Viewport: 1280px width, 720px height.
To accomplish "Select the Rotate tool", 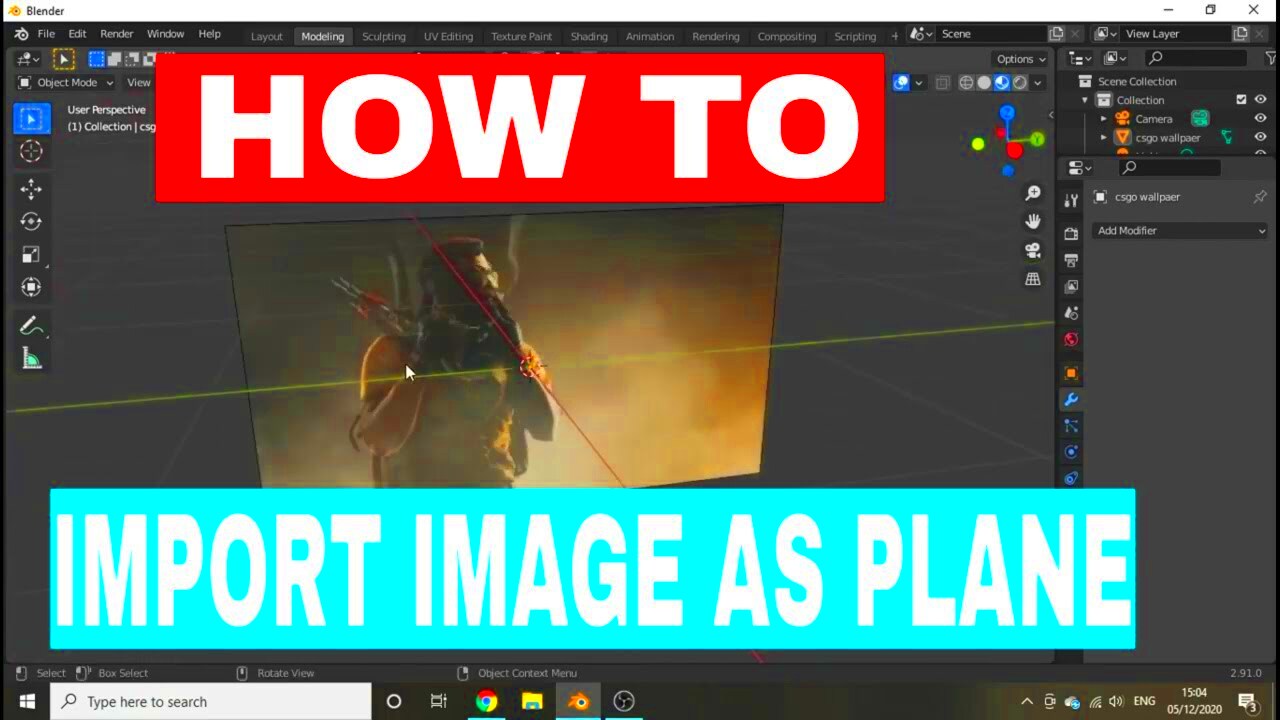I will (31, 222).
